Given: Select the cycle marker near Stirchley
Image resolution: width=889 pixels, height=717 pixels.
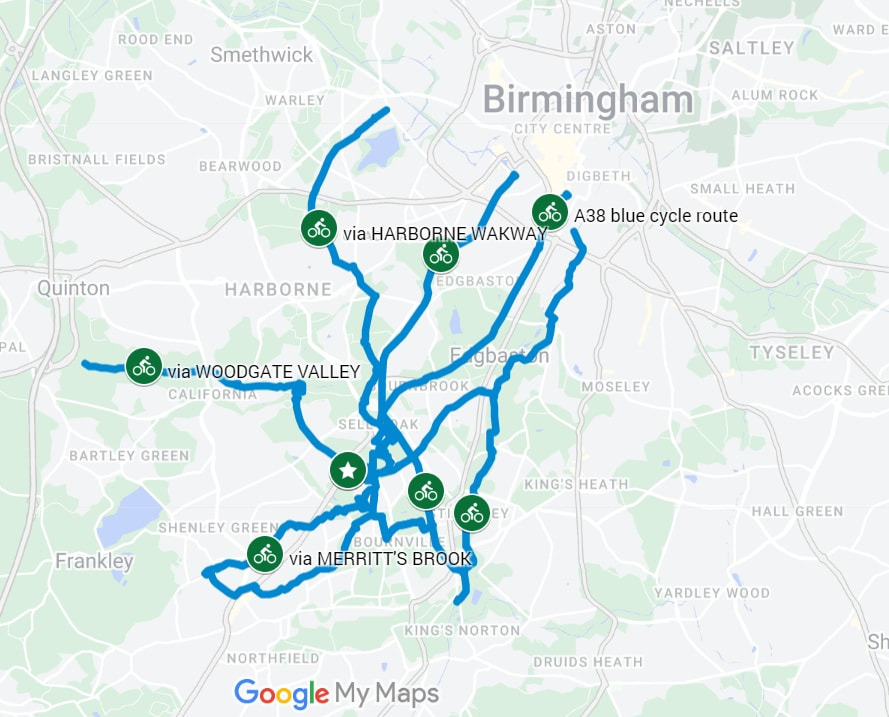Looking at the screenshot, I should point(472,513).
